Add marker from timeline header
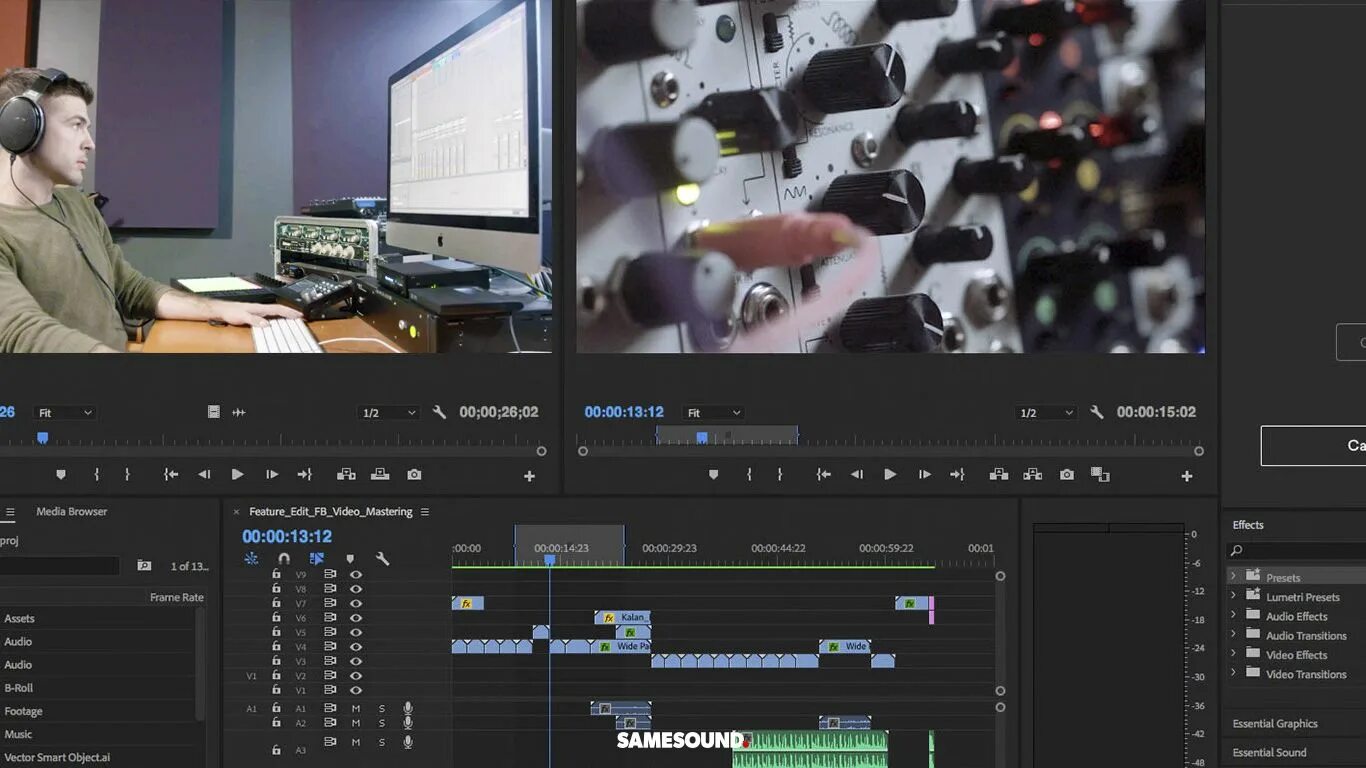 tap(349, 559)
